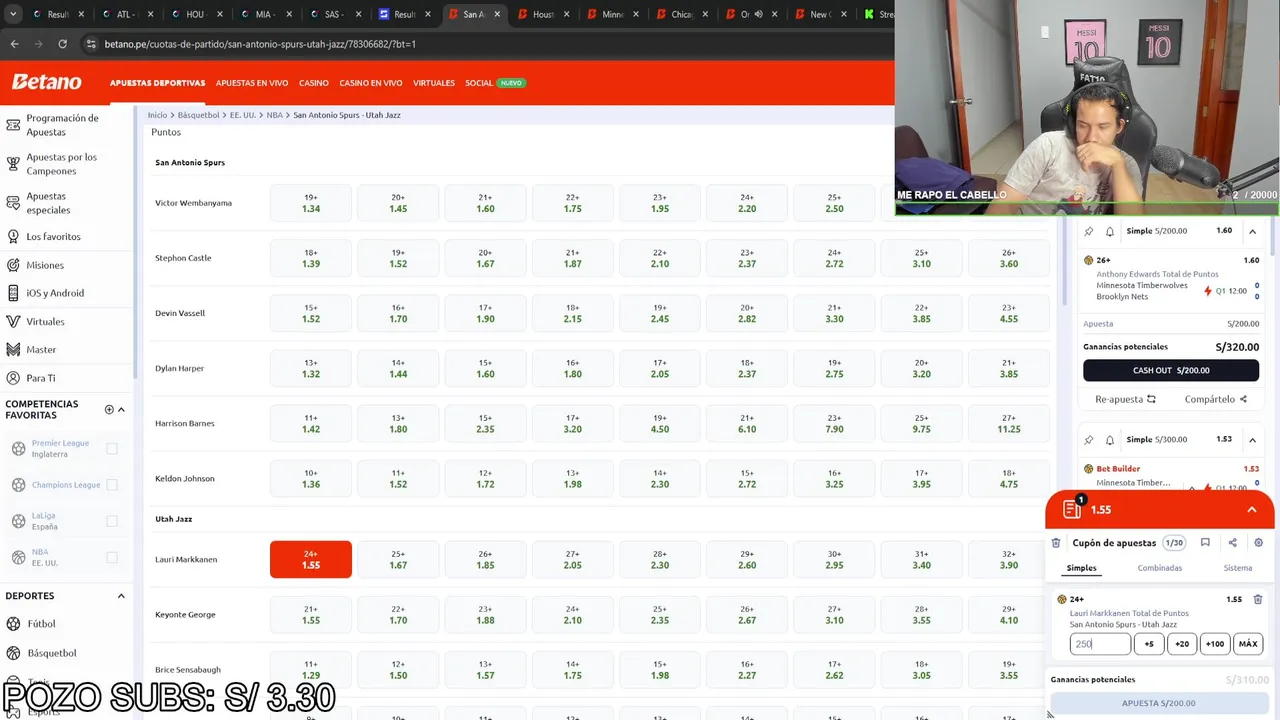Toggle notifications bell on S/300.00 bet
This screenshot has width=1280, height=720.
[x=1110, y=440]
